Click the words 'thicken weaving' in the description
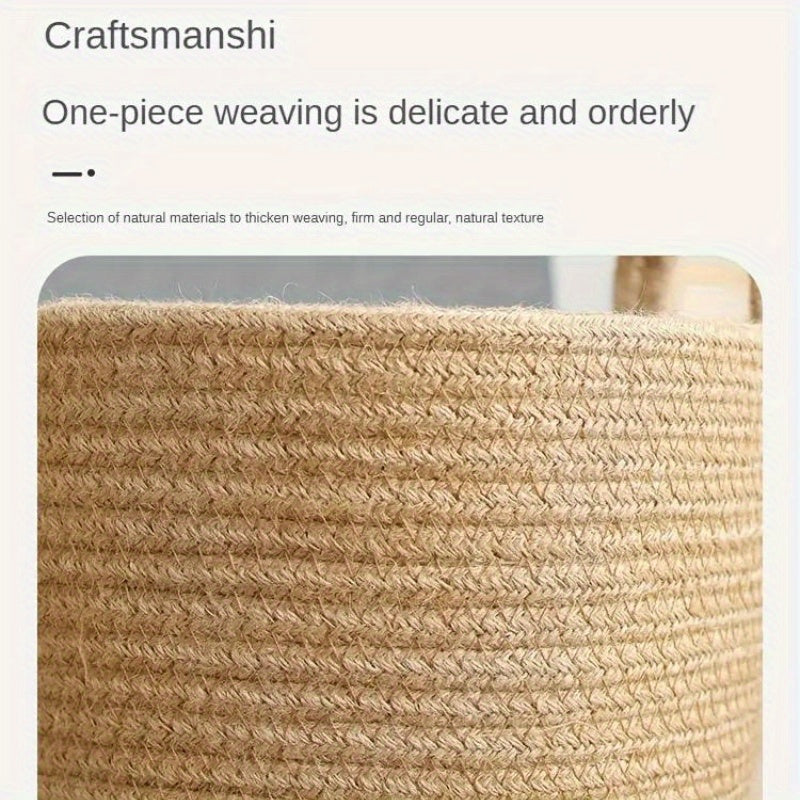The height and width of the screenshot is (800, 800). click(294, 218)
